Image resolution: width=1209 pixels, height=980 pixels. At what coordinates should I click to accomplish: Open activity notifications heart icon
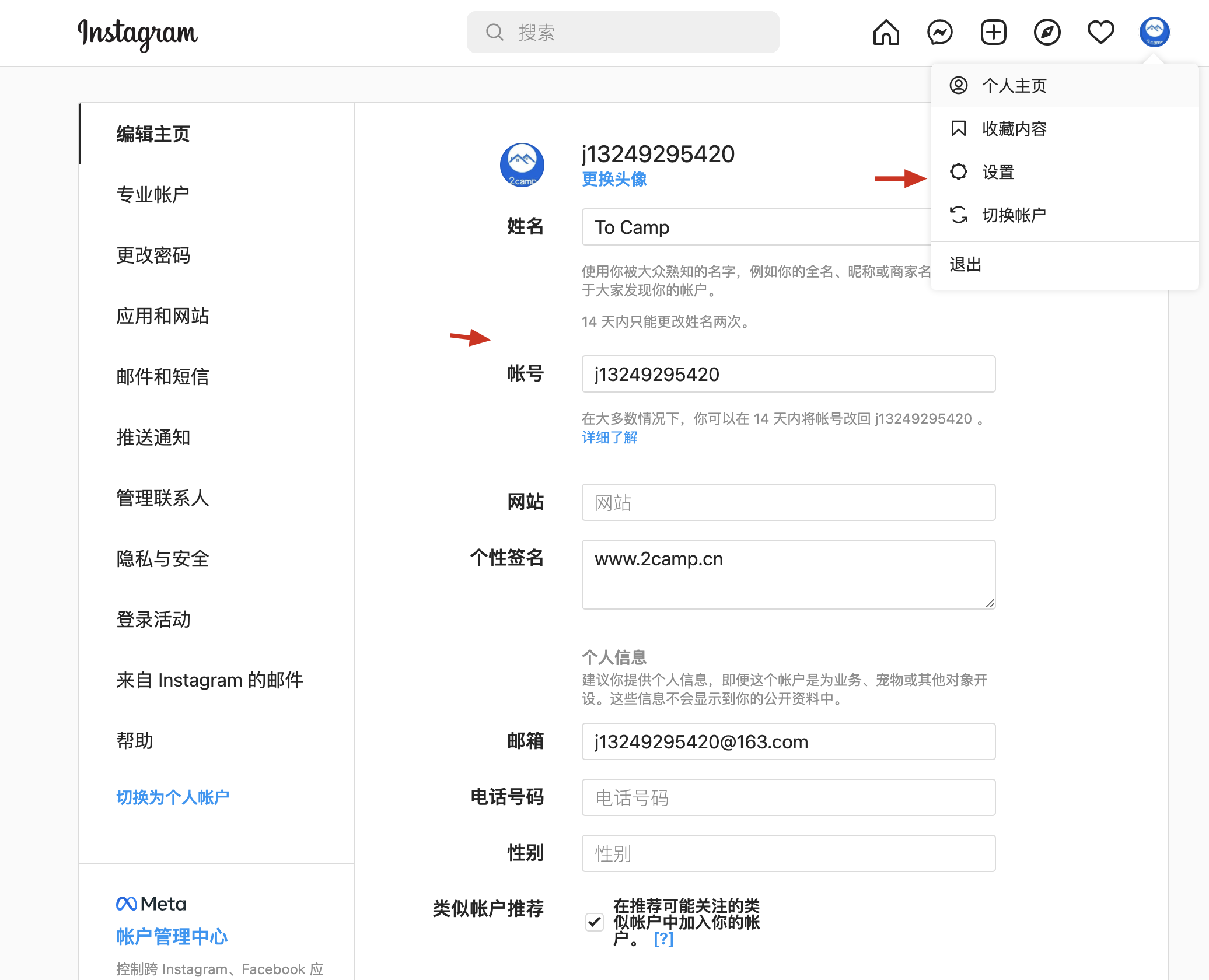(x=1100, y=33)
